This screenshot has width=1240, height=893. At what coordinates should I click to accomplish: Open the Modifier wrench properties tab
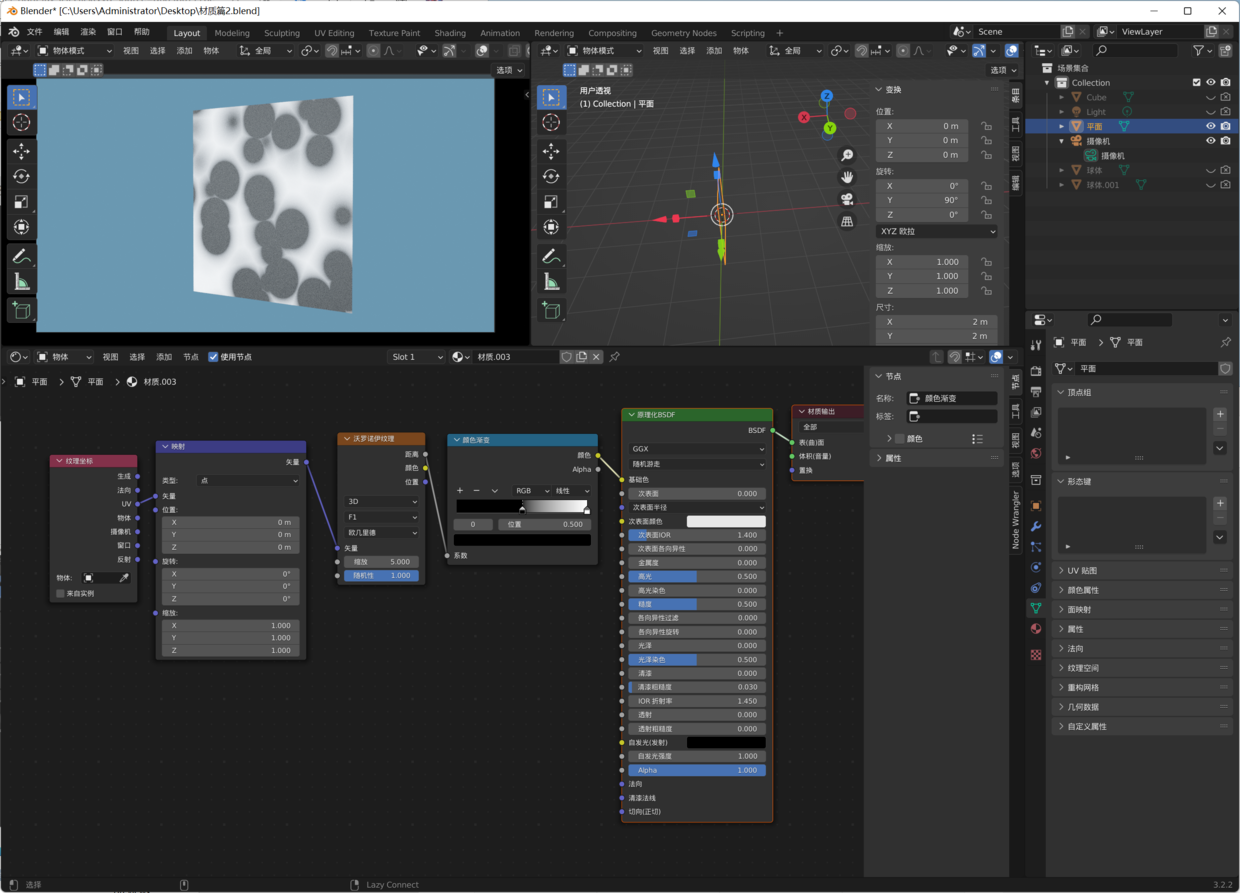click(1036, 527)
